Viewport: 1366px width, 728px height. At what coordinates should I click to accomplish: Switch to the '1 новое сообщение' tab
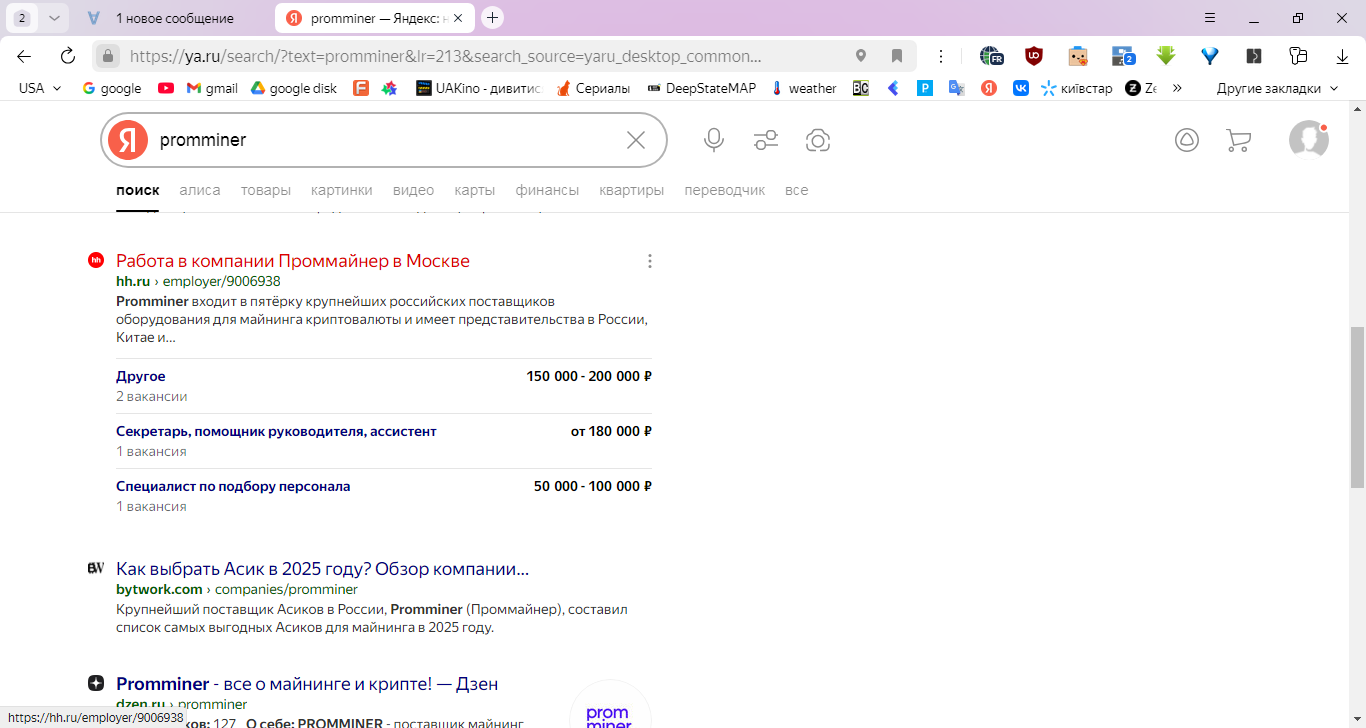[x=172, y=18]
